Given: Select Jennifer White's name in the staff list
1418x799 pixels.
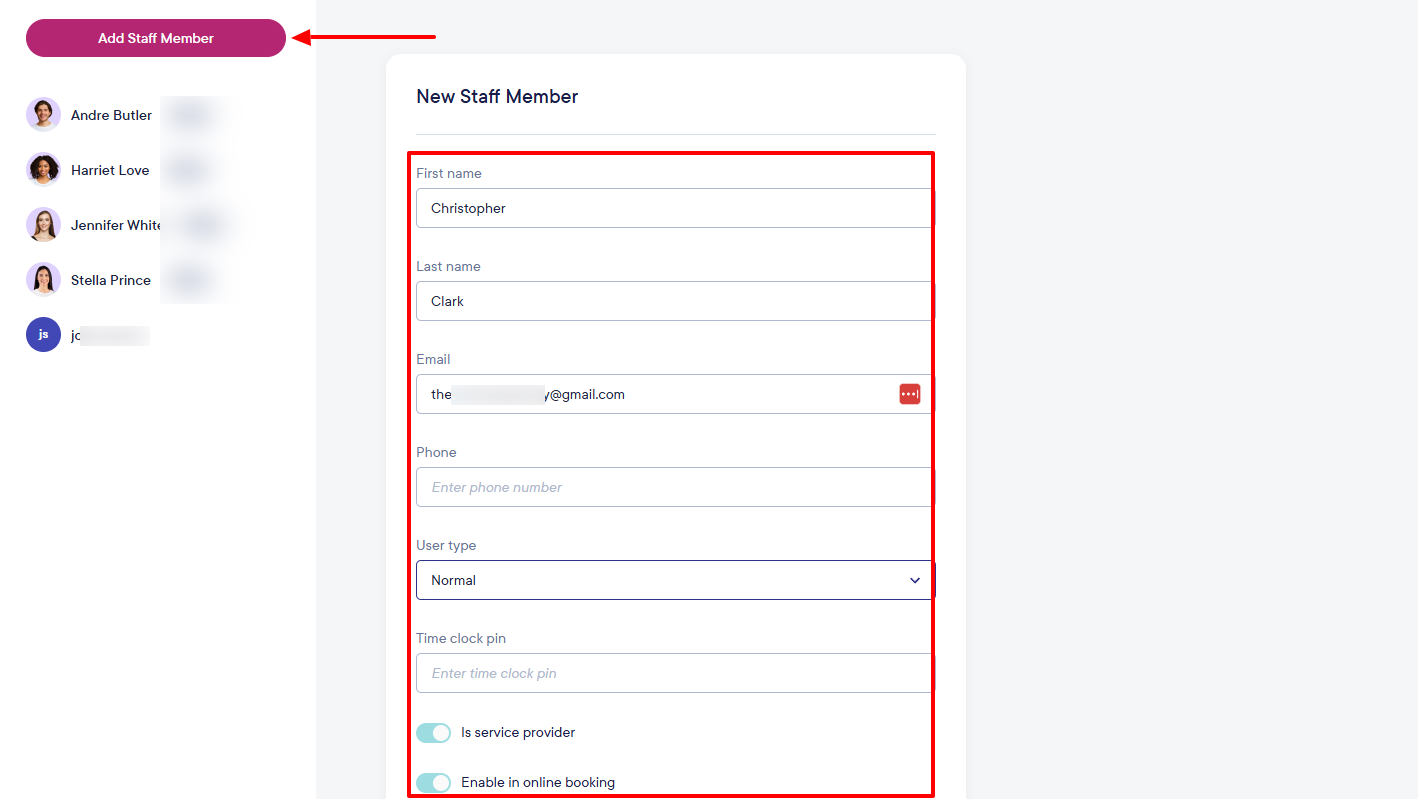Looking at the screenshot, I should point(115,225).
